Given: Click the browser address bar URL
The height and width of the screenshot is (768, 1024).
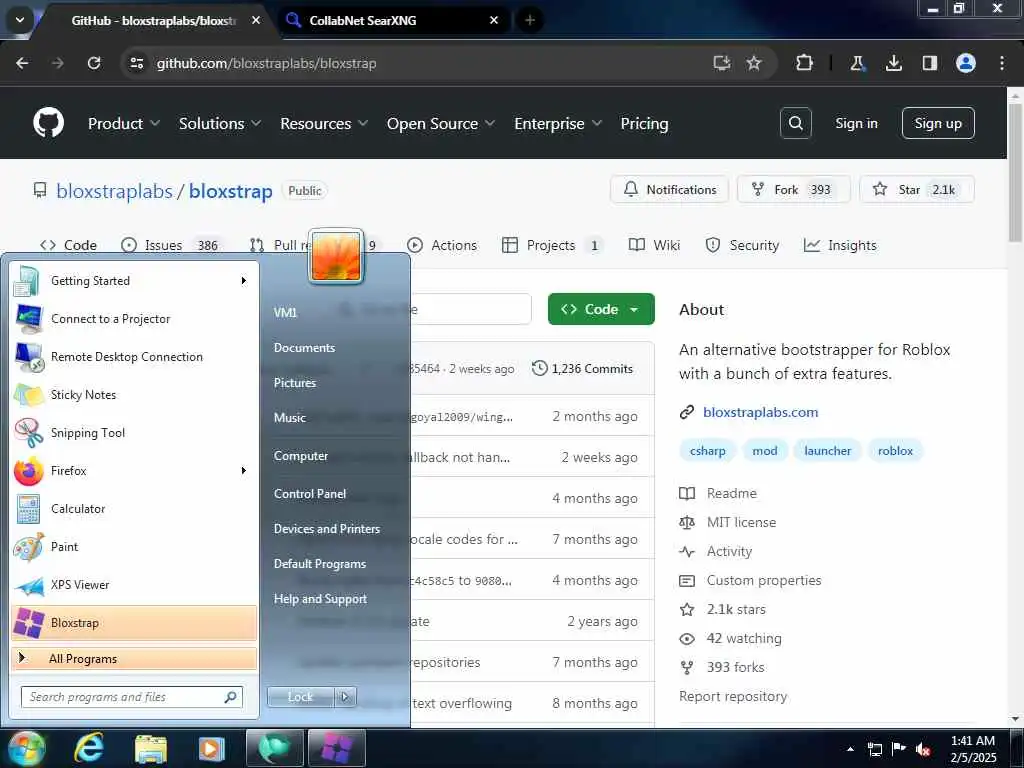Looking at the screenshot, I should [x=266, y=63].
